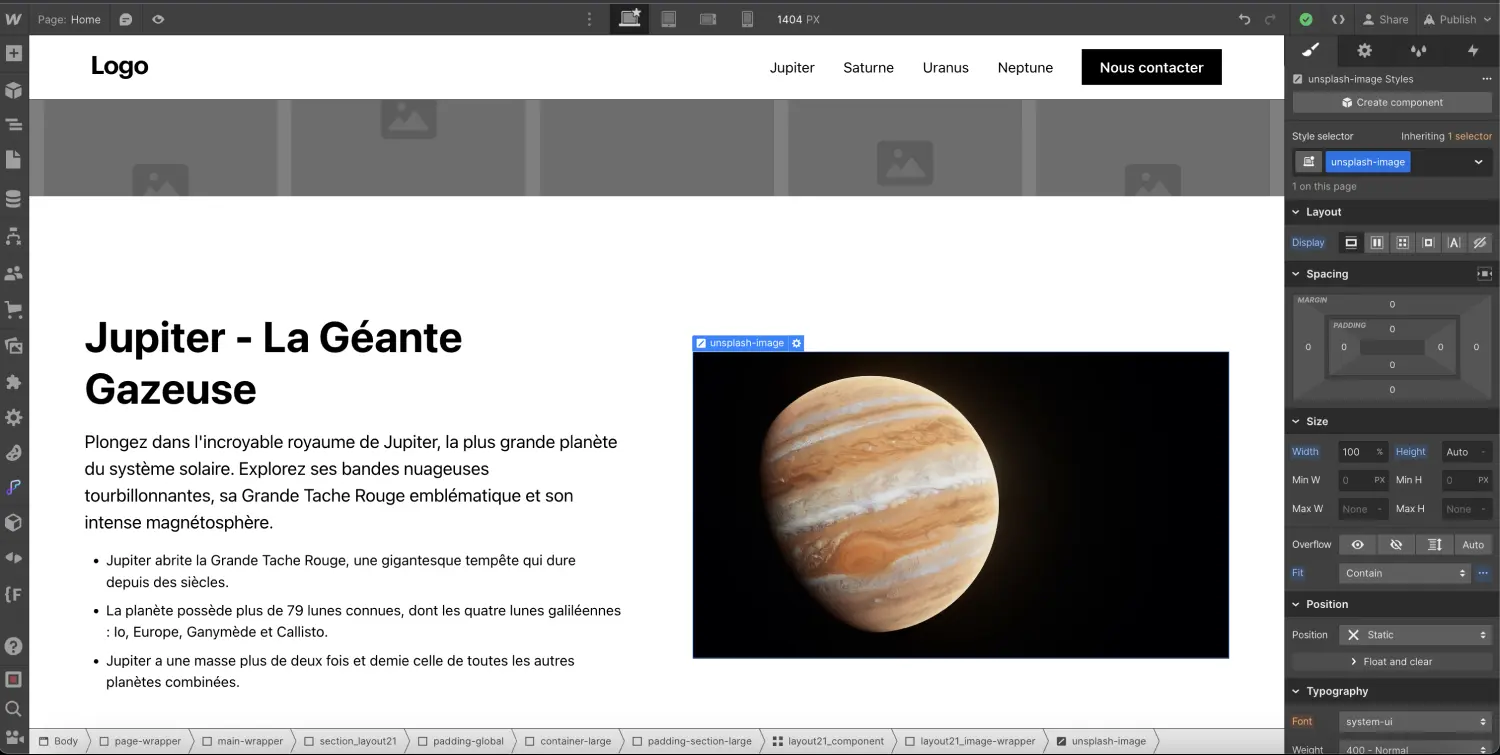Click the Create component button
1500x755 pixels.
[1392, 102]
